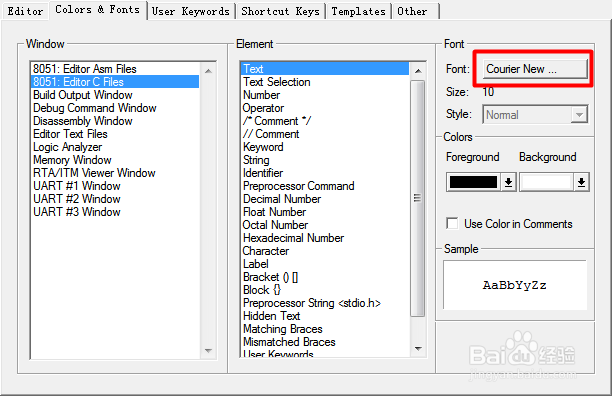Image resolution: width=612 pixels, height=396 pixels.
Task: Click the Courier New font button
Action: 535,69
